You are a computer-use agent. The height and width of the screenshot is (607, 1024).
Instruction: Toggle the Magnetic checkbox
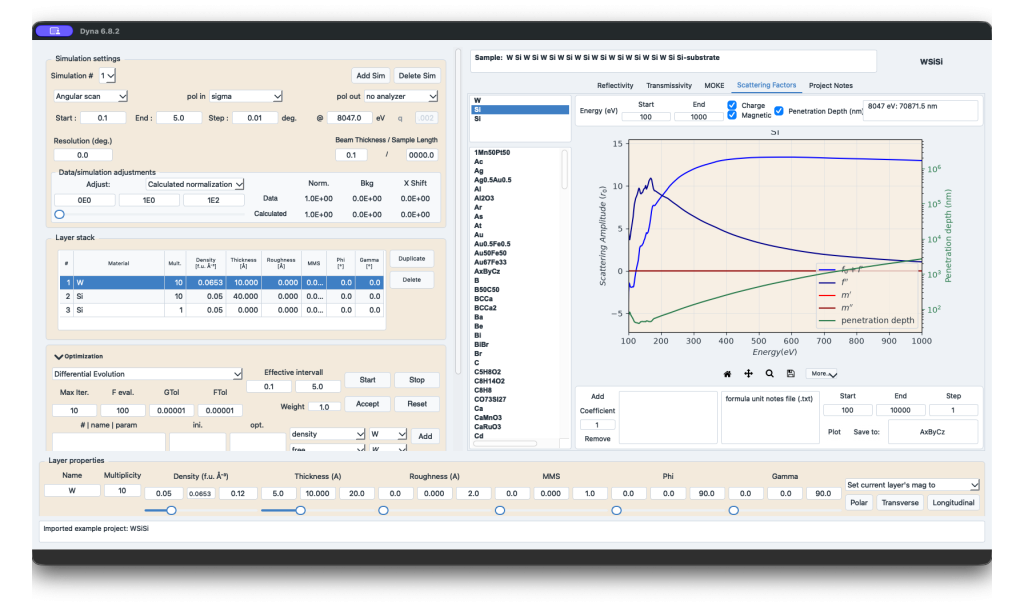pyautogui.click(x=732, y=115)
